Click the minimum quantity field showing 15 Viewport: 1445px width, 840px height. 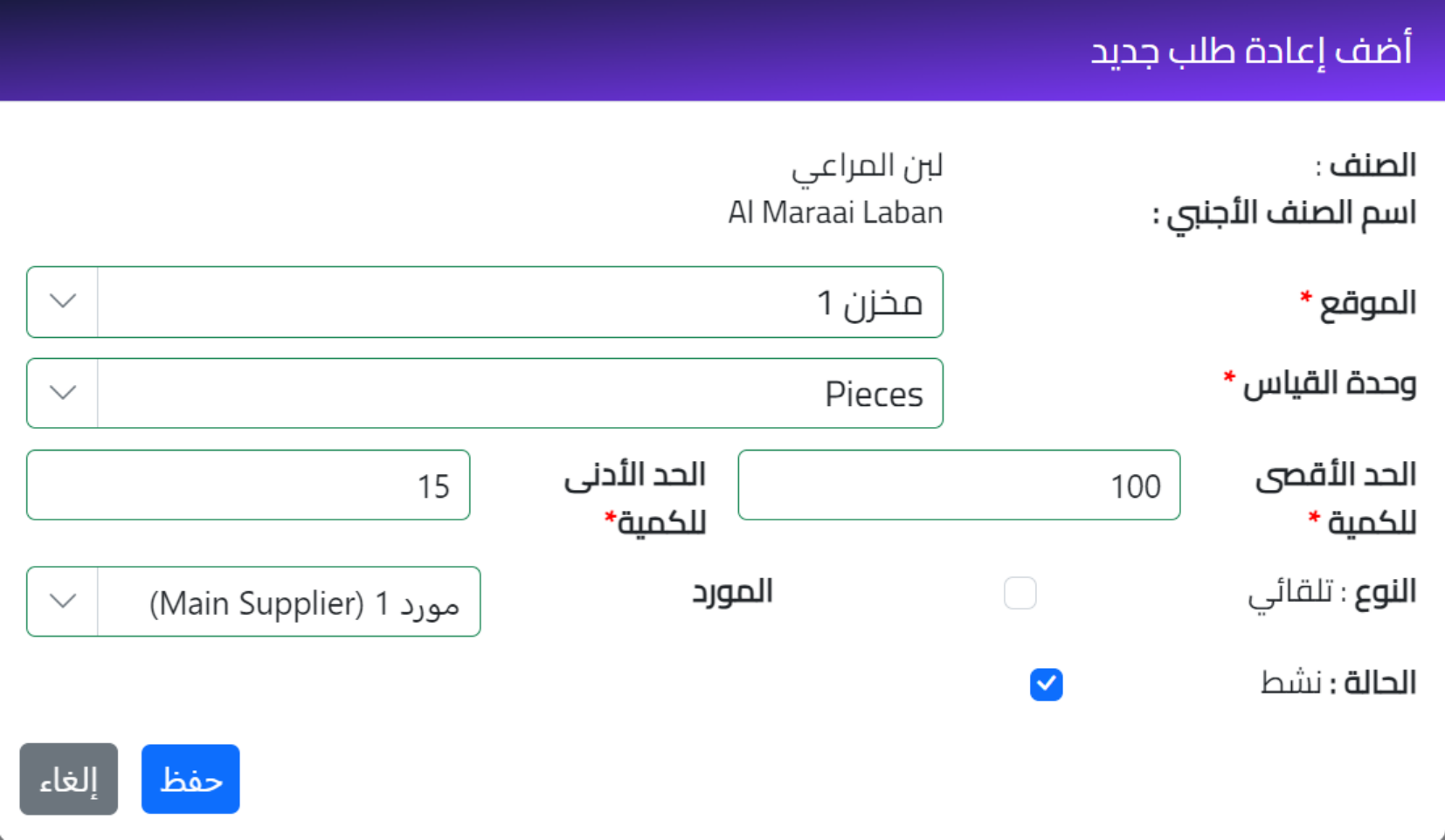point(248,485)
